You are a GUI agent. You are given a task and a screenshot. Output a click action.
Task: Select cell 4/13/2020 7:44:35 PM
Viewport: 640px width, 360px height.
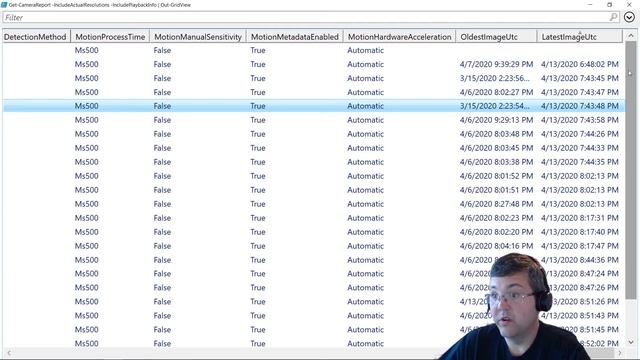[x=580, y=162]
